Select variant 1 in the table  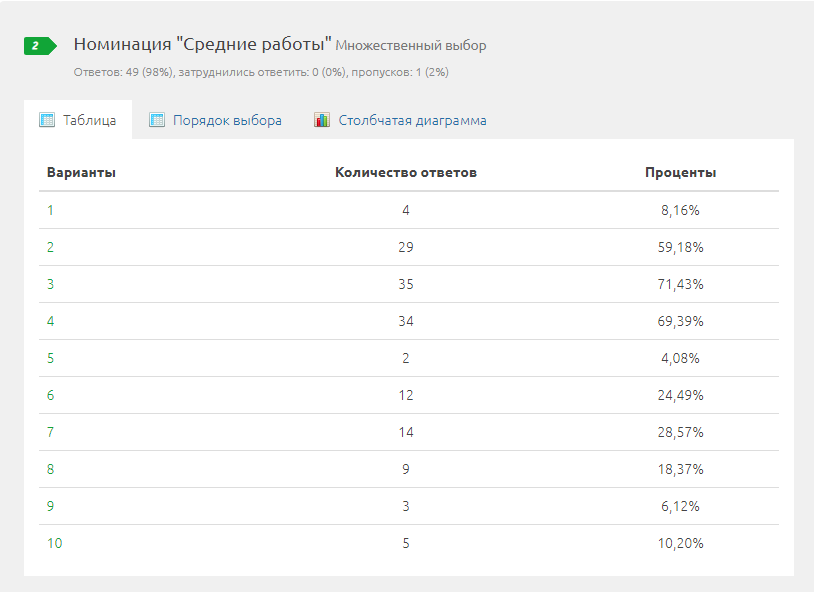(x=50, y=211)
